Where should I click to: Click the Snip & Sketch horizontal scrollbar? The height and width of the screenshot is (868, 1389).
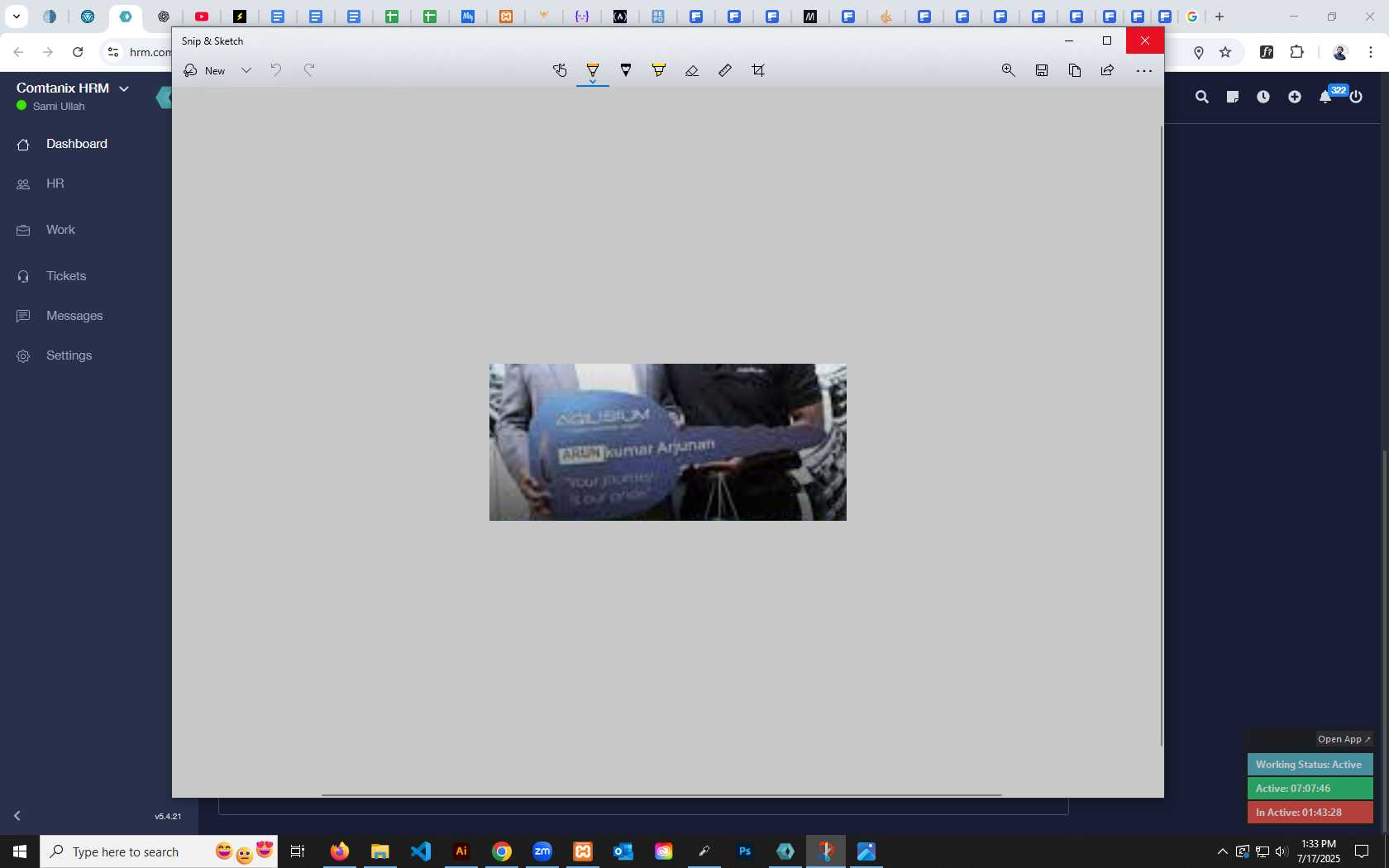pyautogui.click(x=661, y=794)
